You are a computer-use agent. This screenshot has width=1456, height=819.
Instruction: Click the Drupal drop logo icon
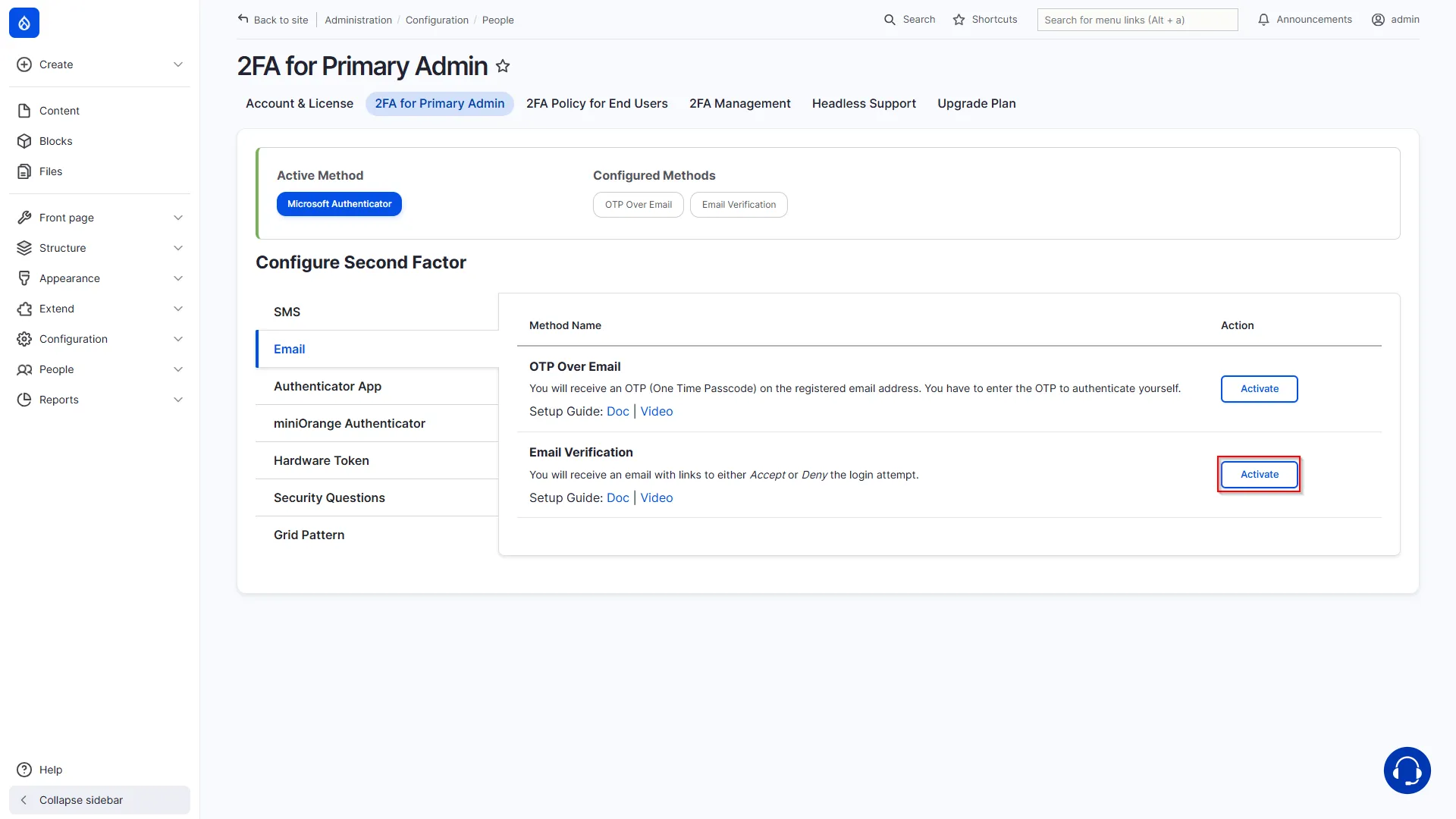click(x=24, y=23)
